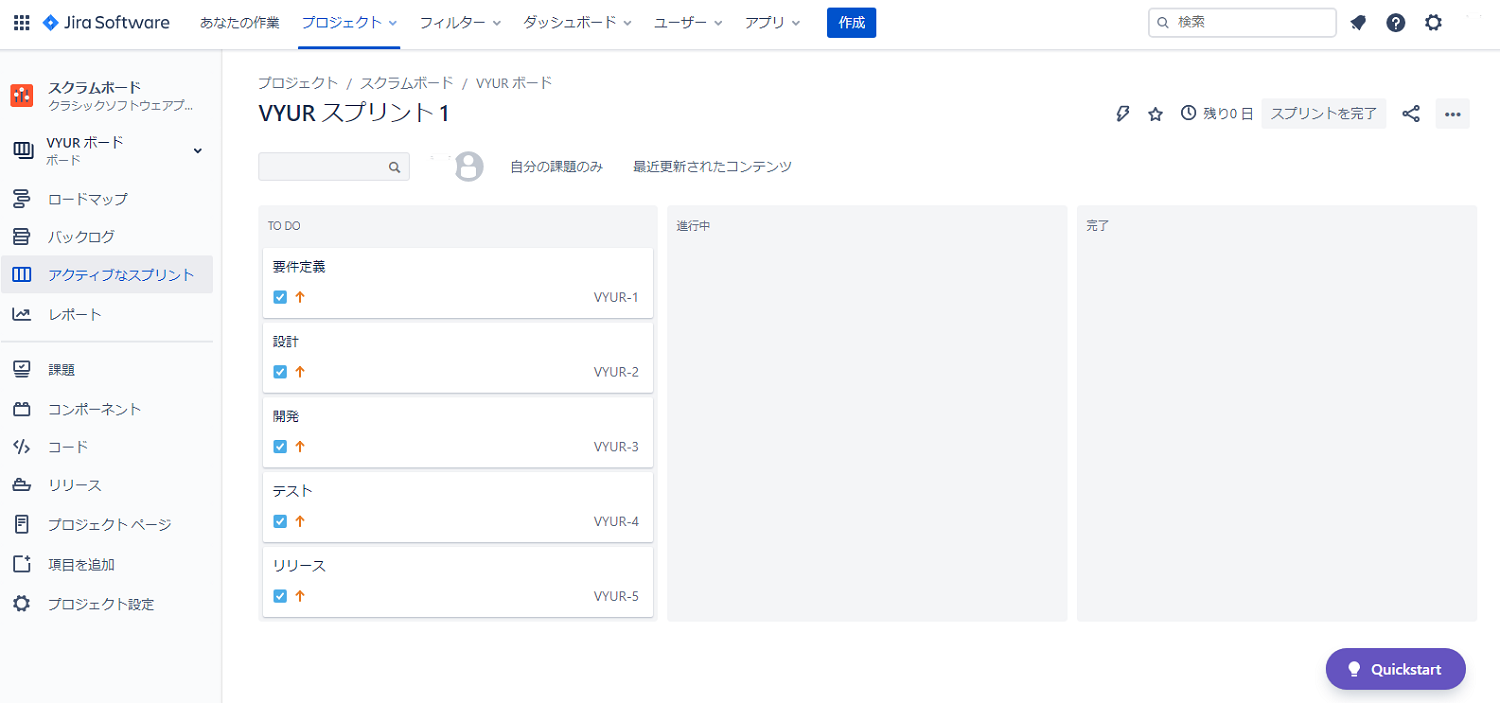This screenshot has width=1500, height=703.
Task: Open the Quickstart button
Action: (1396, 669)
